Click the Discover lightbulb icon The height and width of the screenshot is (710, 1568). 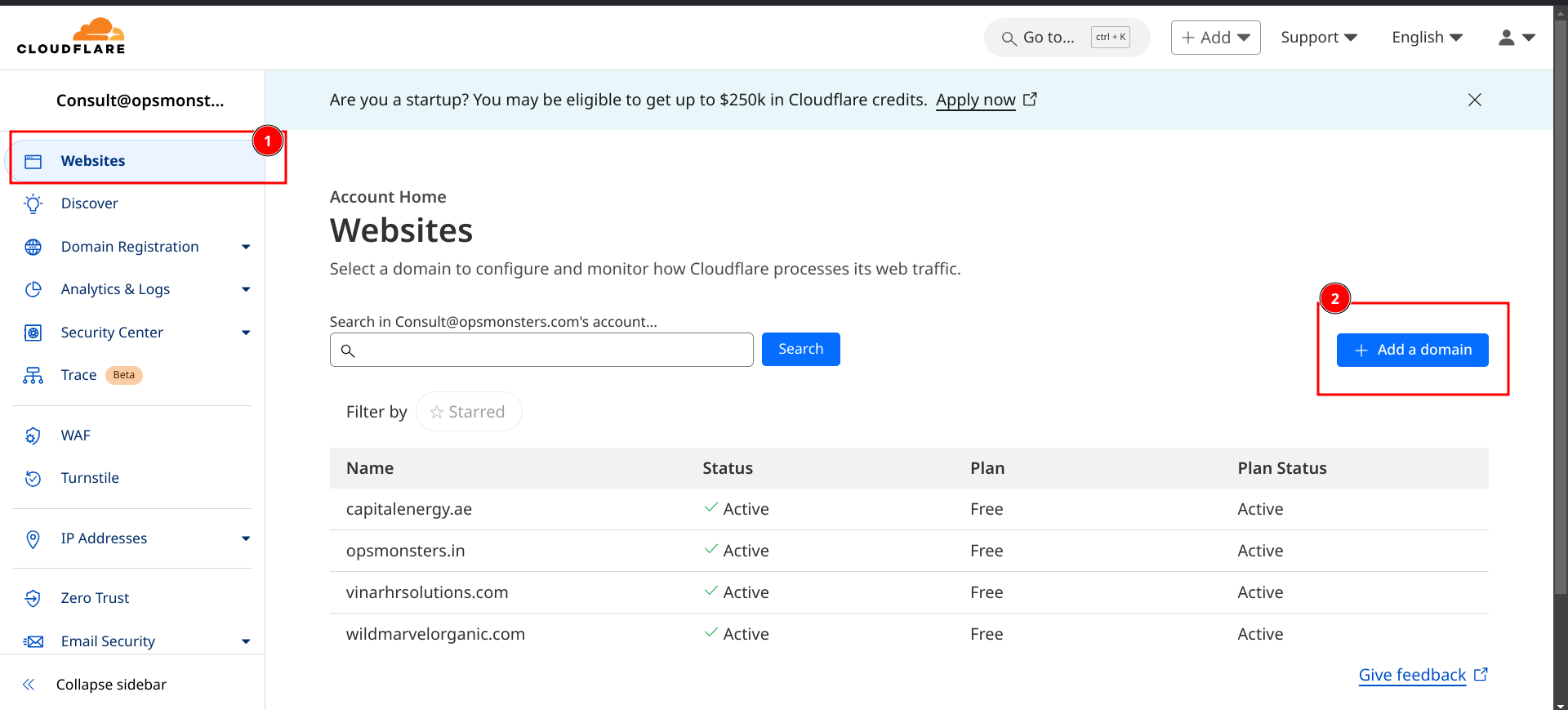[x=33, y=203]
